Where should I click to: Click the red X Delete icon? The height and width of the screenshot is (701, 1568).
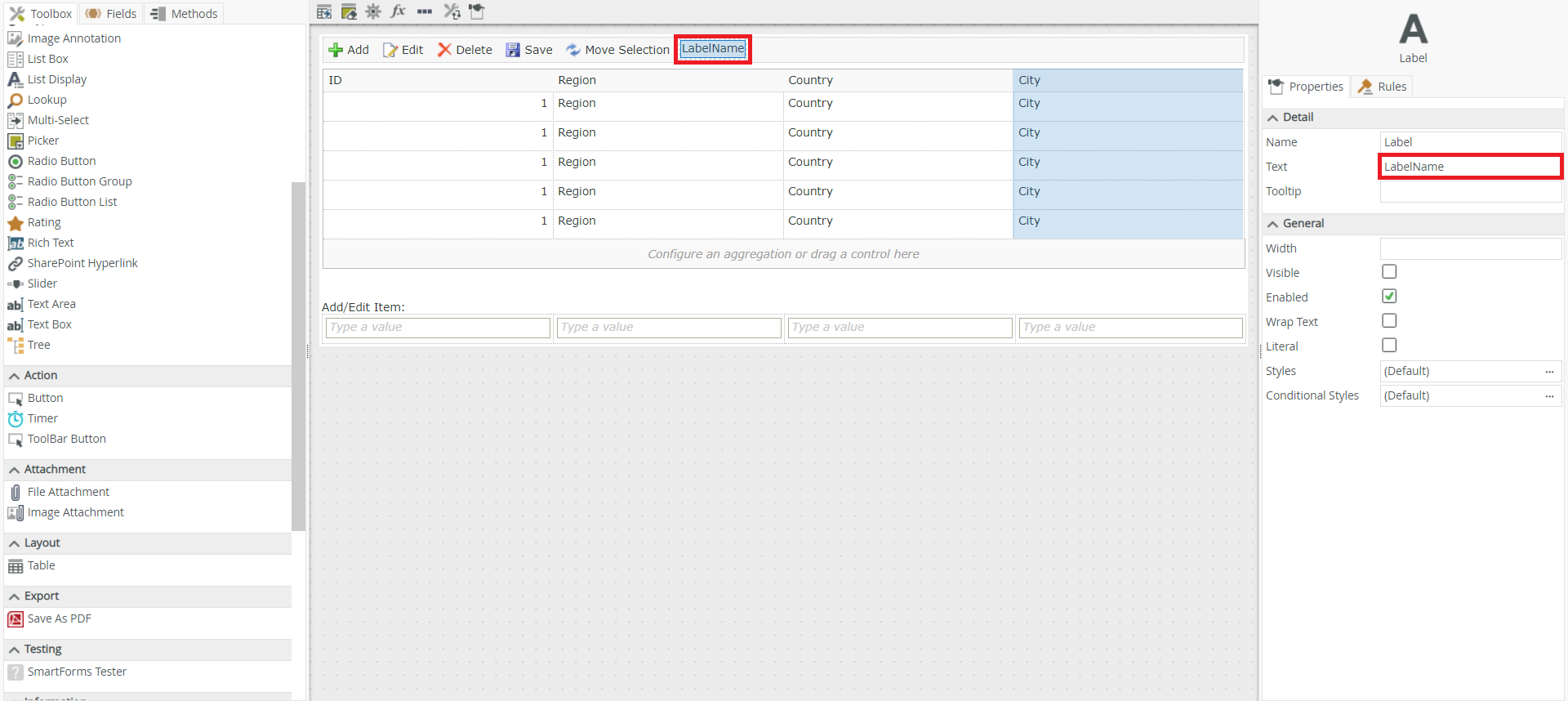[444, 50]
